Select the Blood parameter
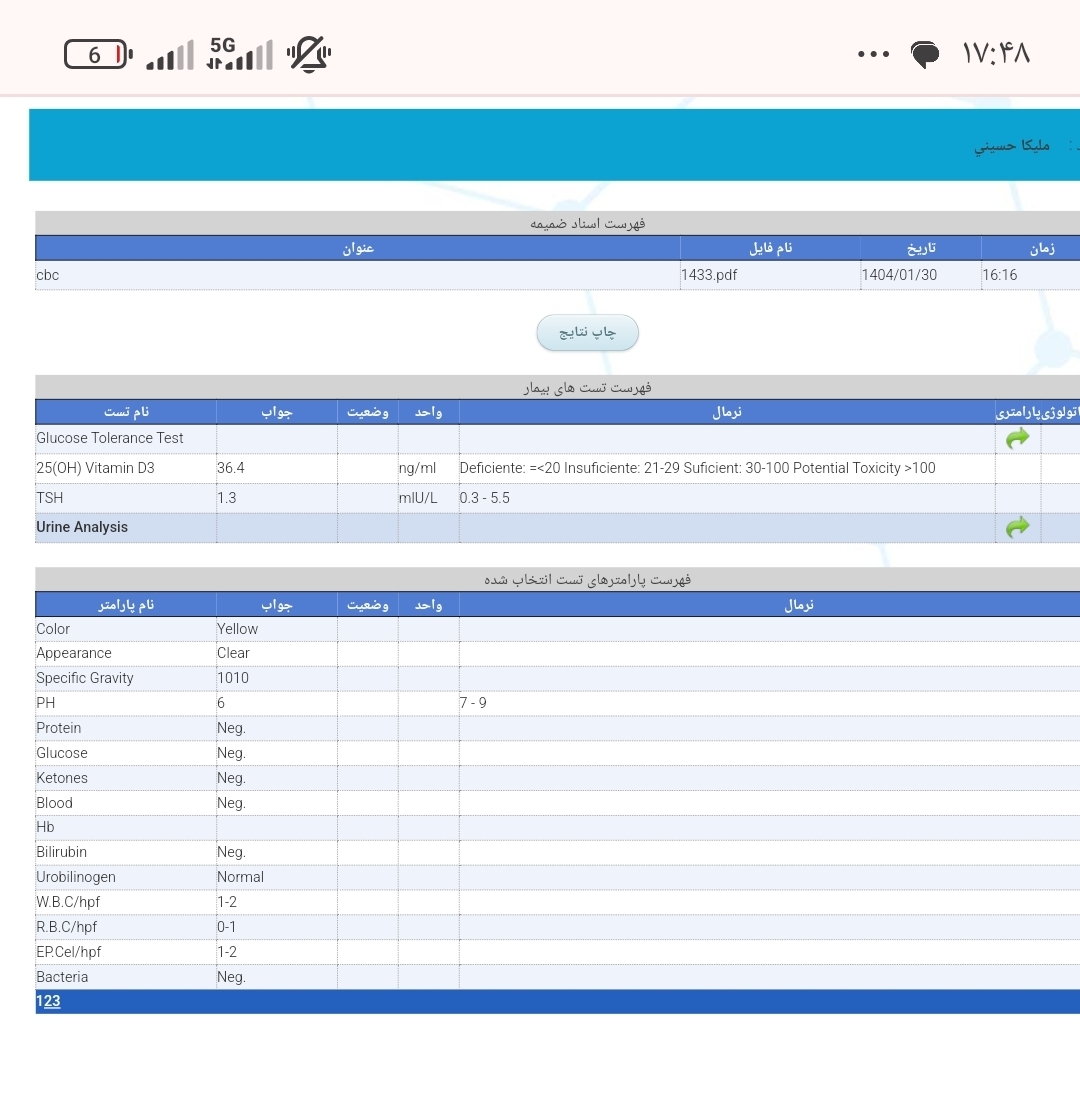The width and height of the screenshot is (1080, 1104). coord(54,803)
